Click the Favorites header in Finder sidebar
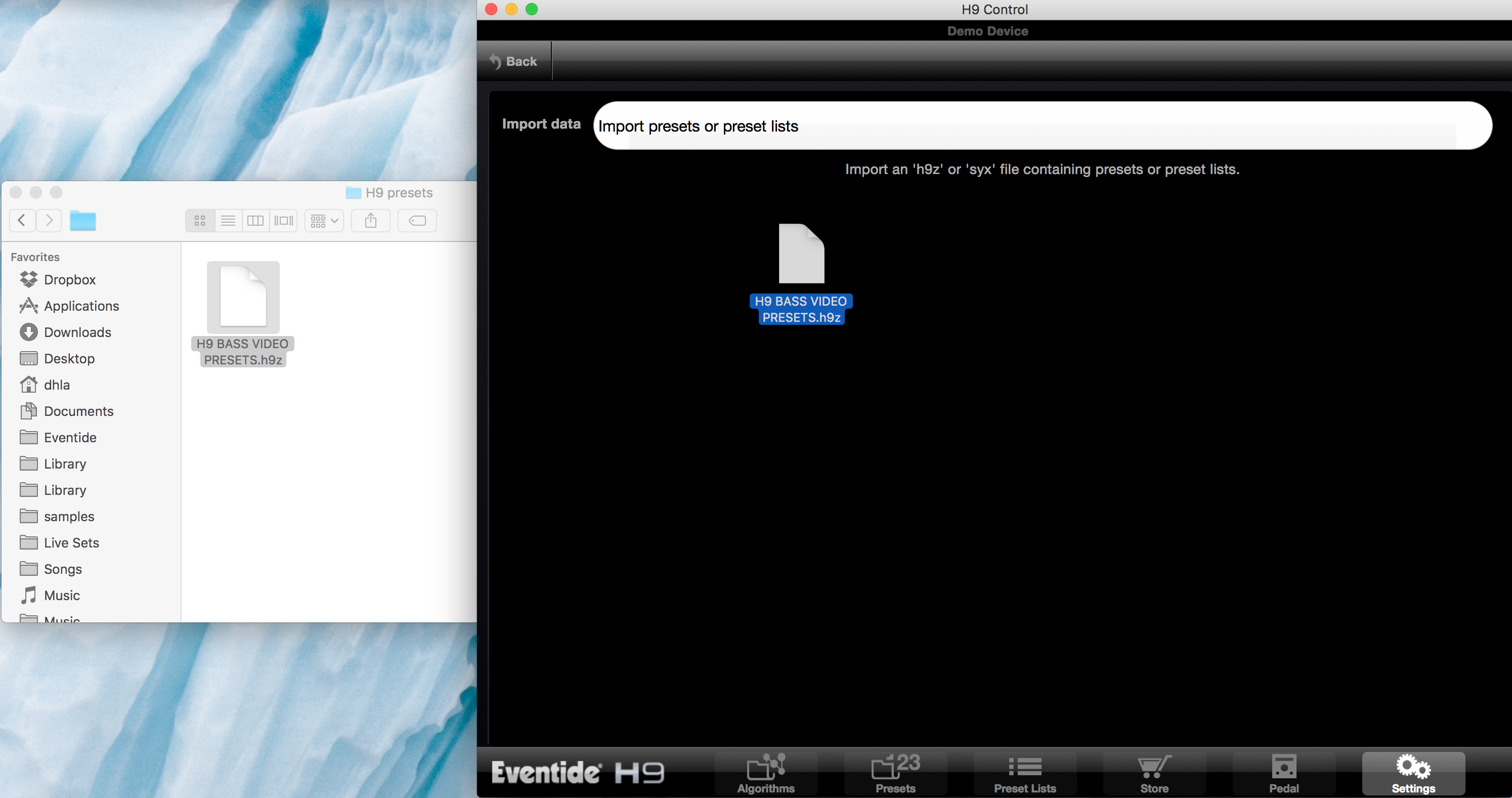This screenshot has height=798, width=1512. click(35, 257)
